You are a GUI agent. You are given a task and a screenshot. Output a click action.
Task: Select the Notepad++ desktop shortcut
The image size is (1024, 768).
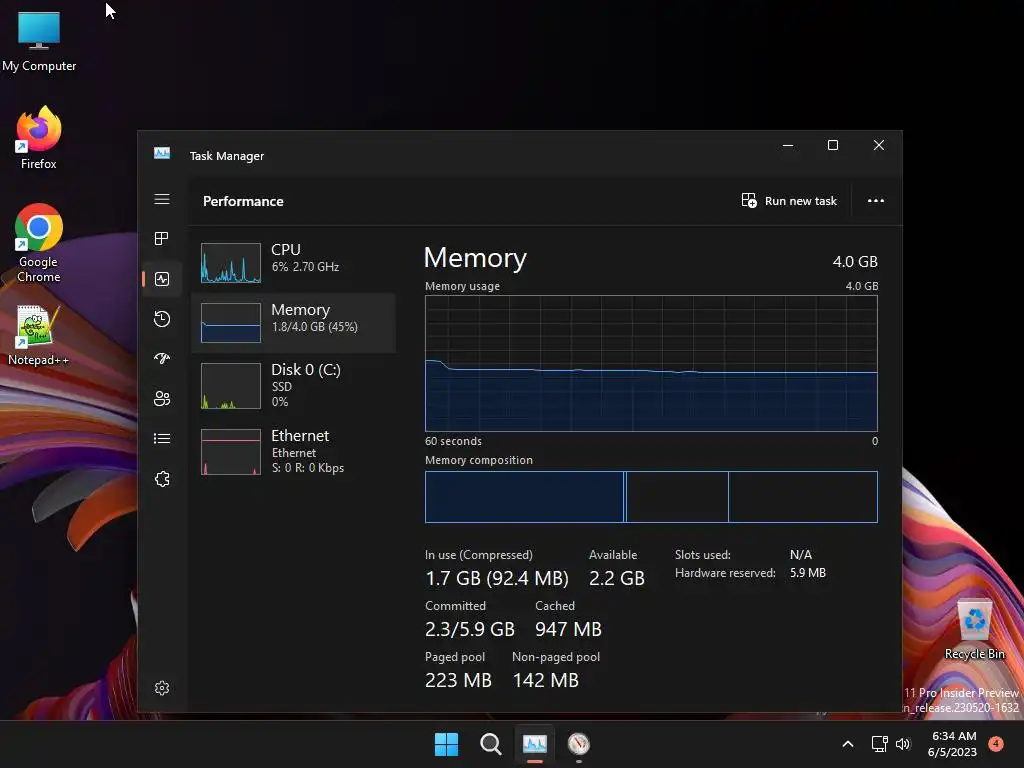[x=38, y=335]
